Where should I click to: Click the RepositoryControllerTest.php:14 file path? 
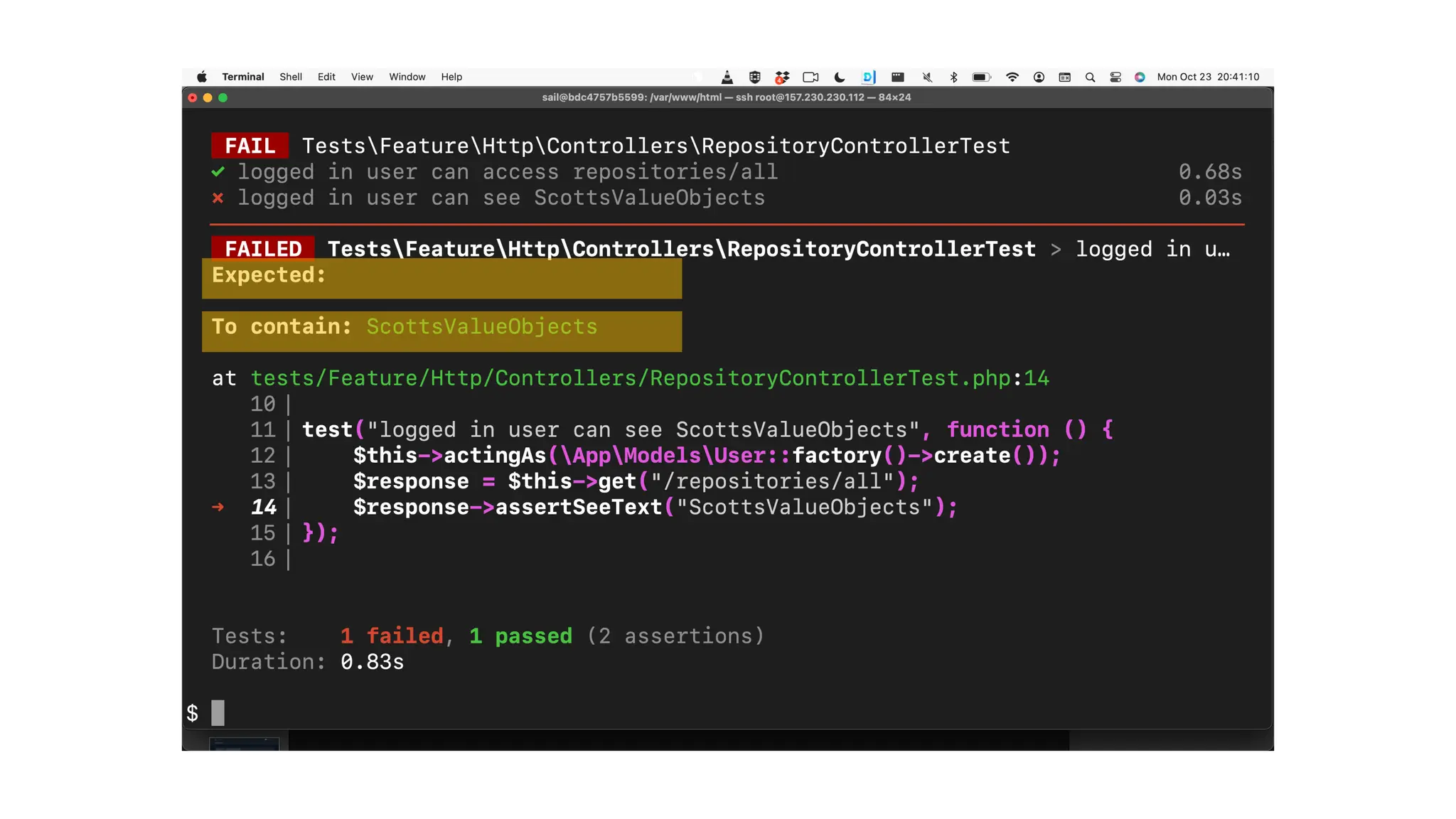point(649,378)
